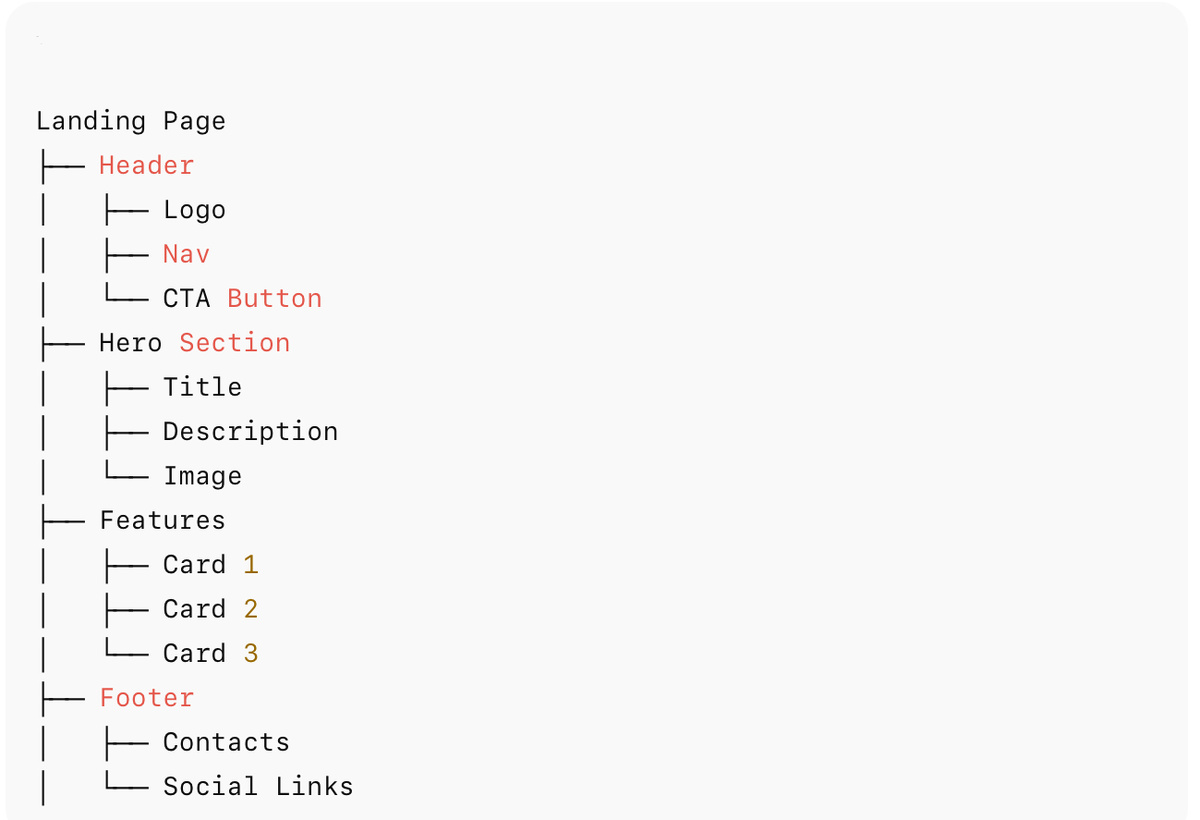Click the black word Hero
1200x820 pixels.
coord(130,343)
